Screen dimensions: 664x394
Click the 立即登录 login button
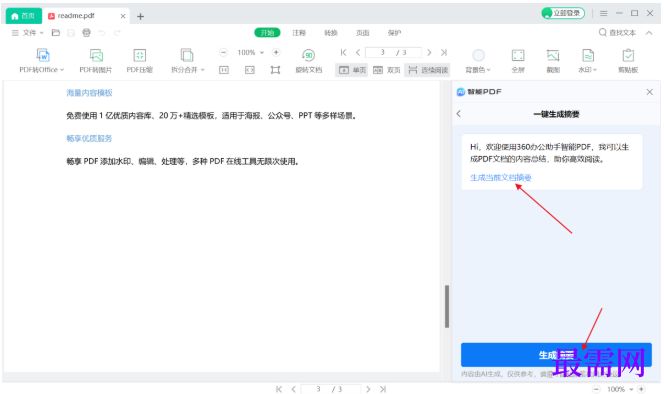coord(563,14)
